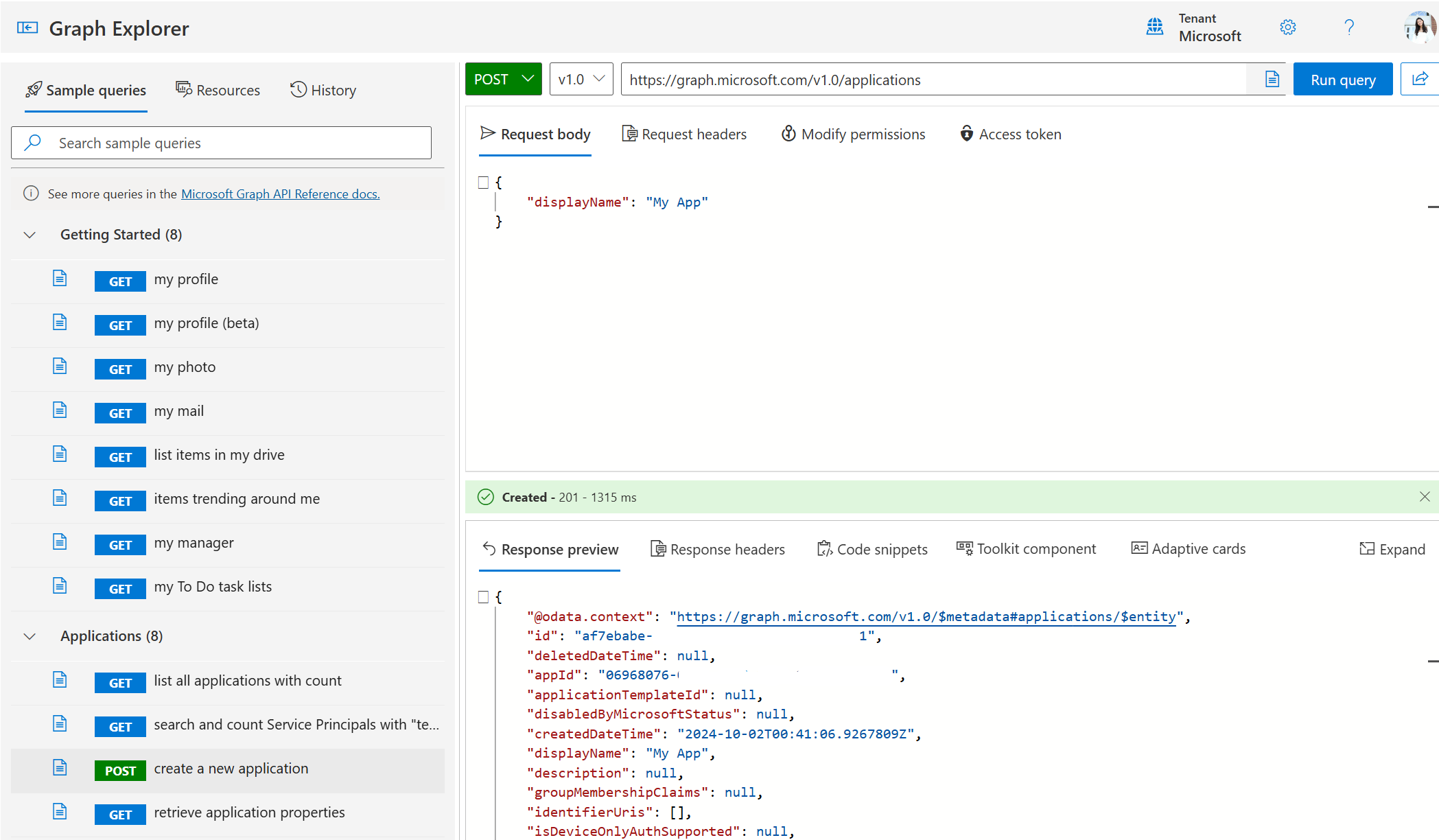Click inside the request URL input field
This screenshot has height=840, width=1439.
892,79
